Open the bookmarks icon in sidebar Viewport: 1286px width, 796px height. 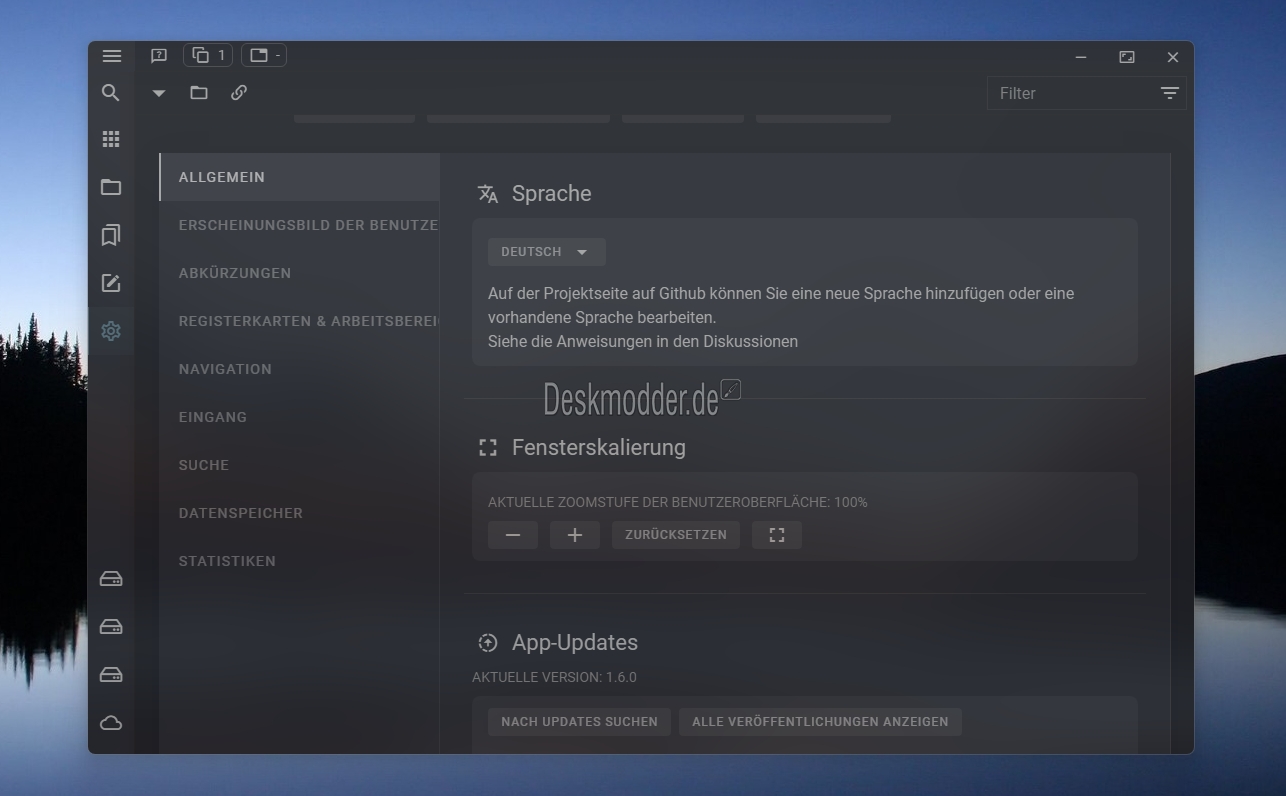point(111,235)
